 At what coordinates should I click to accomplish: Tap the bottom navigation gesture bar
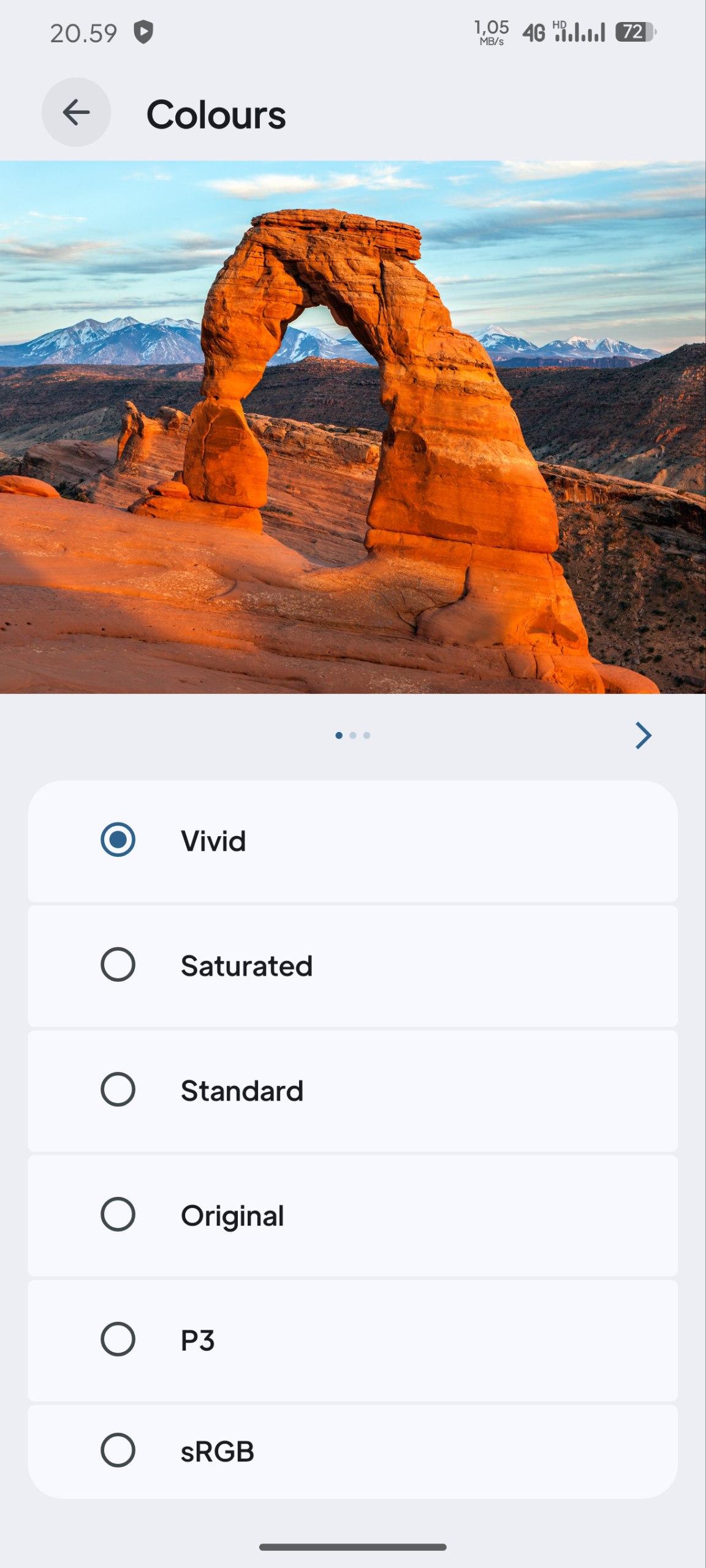point(353,1547)
